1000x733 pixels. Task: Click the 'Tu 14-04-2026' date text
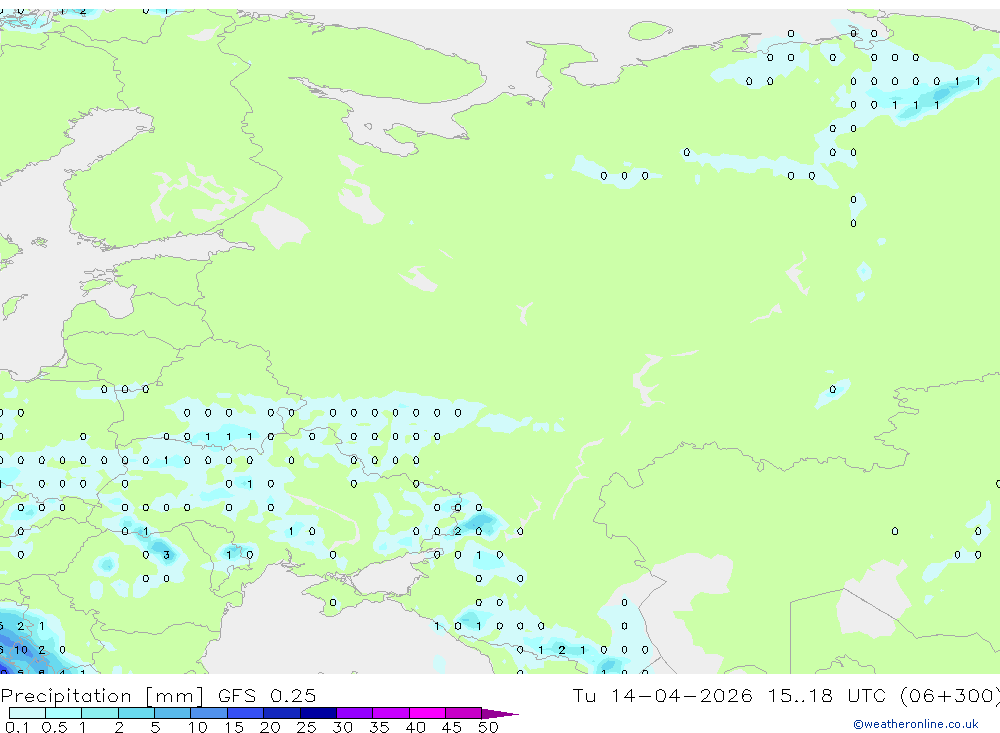[662, 695]
